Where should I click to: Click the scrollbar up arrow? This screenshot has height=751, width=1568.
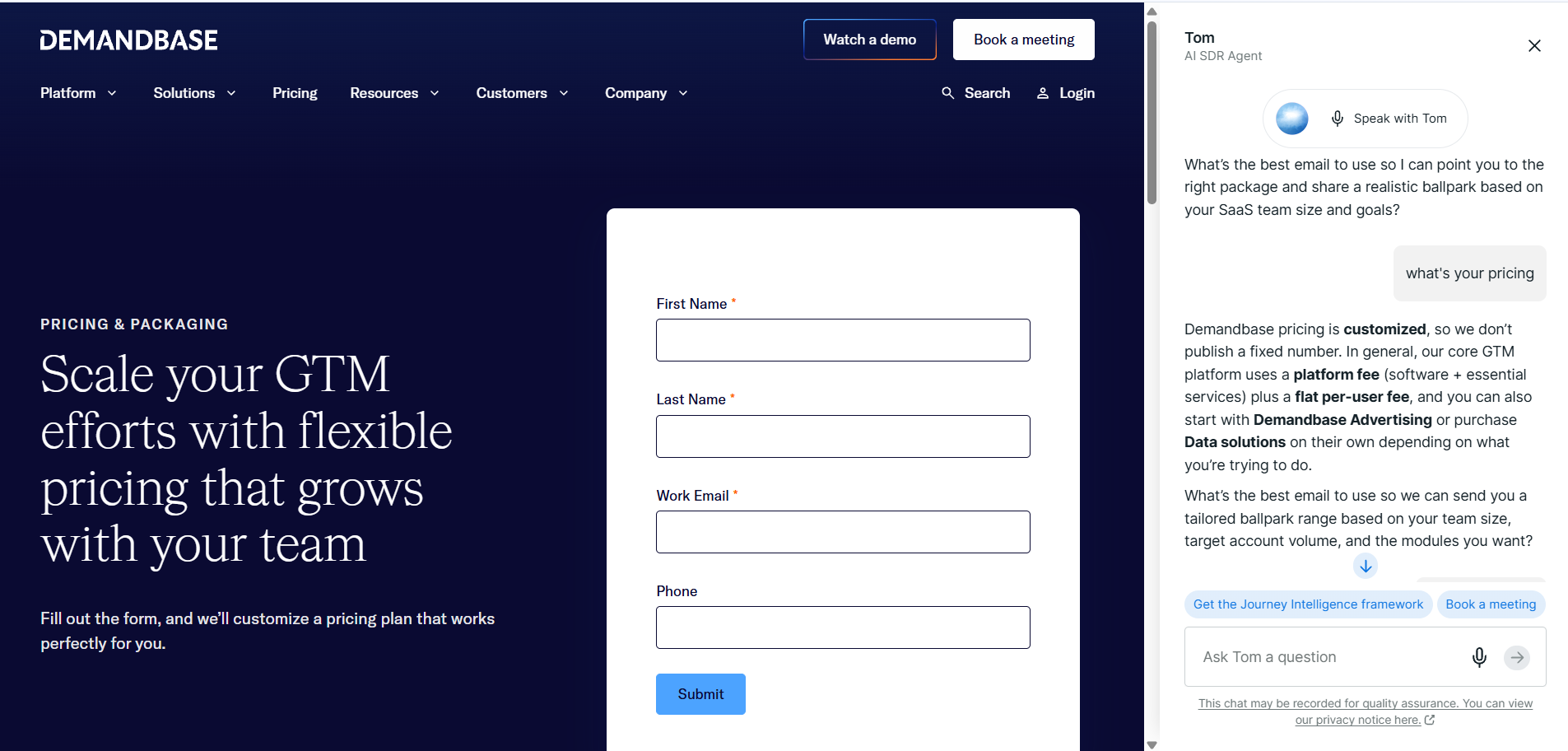pos(1152,12)
